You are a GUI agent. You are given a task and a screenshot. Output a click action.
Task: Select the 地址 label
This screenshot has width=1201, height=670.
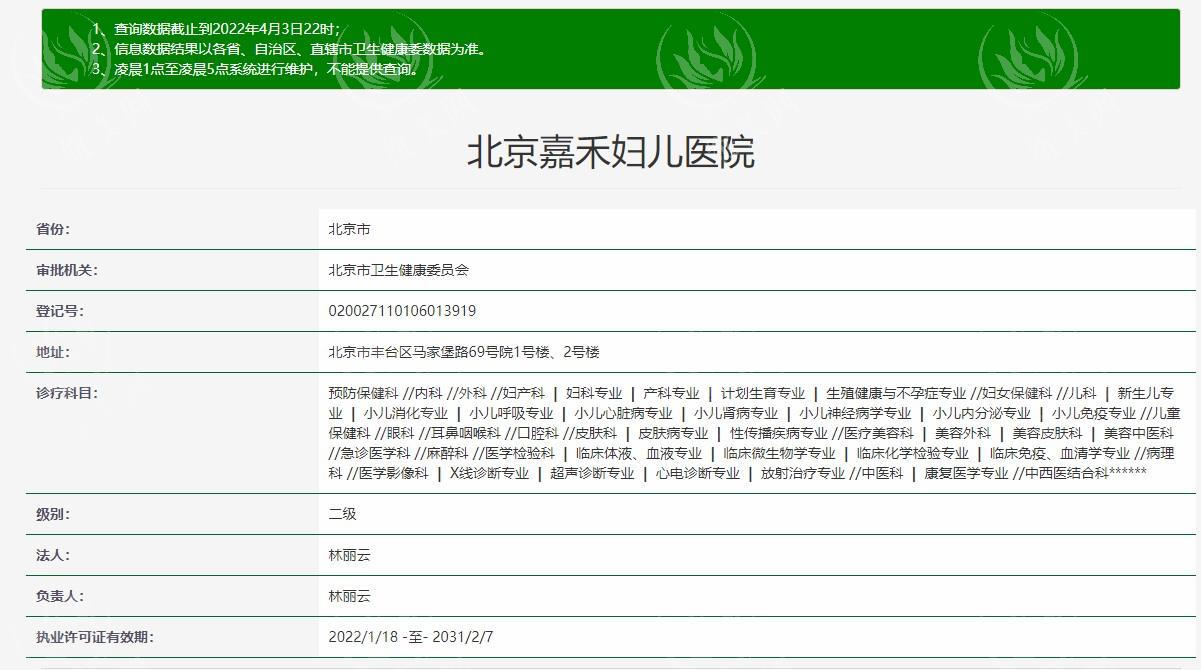pos(54,352)
